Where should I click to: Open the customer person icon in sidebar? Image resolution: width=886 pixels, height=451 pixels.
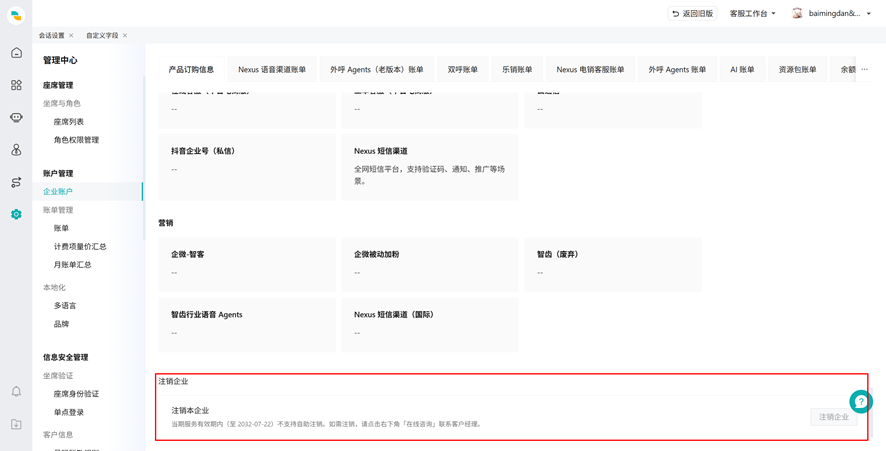point(16,150)
